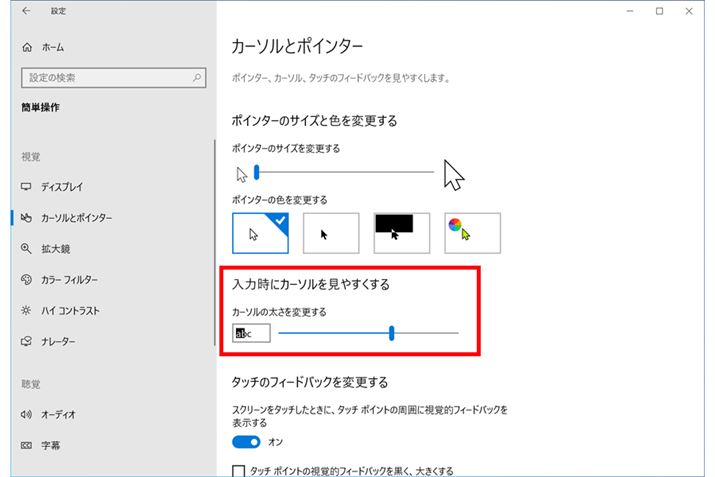The image size is (715, 477).
Task: Click the high contrast sun icon
Action: click(26, 311)
